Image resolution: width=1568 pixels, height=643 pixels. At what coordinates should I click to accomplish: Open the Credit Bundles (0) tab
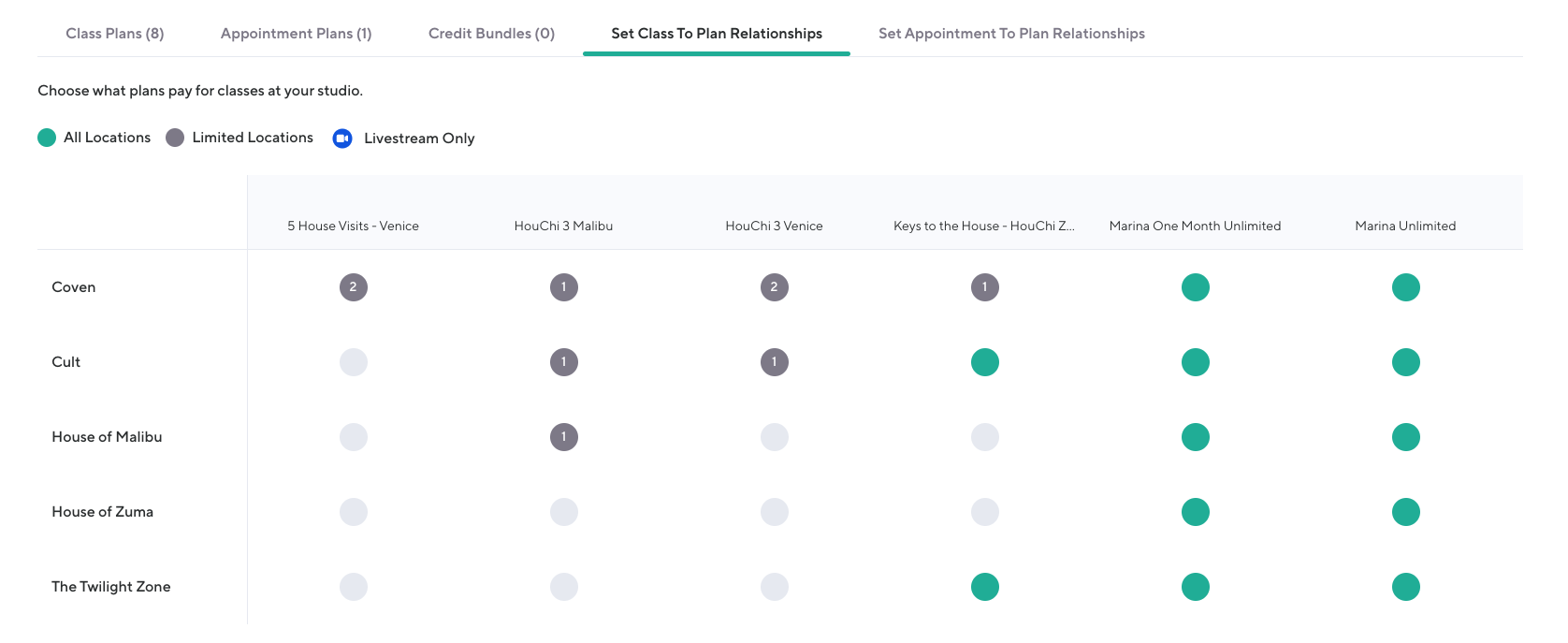491,34
